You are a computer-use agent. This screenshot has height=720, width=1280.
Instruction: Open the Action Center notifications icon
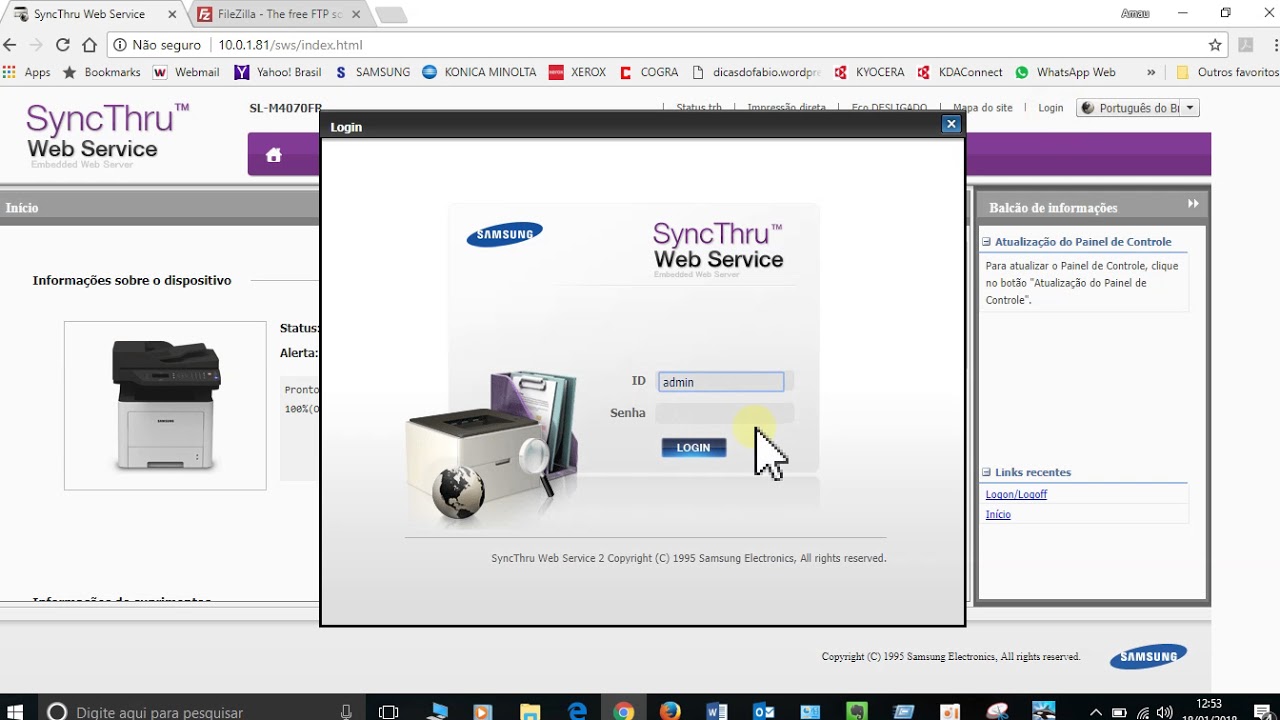[1261, 711]
